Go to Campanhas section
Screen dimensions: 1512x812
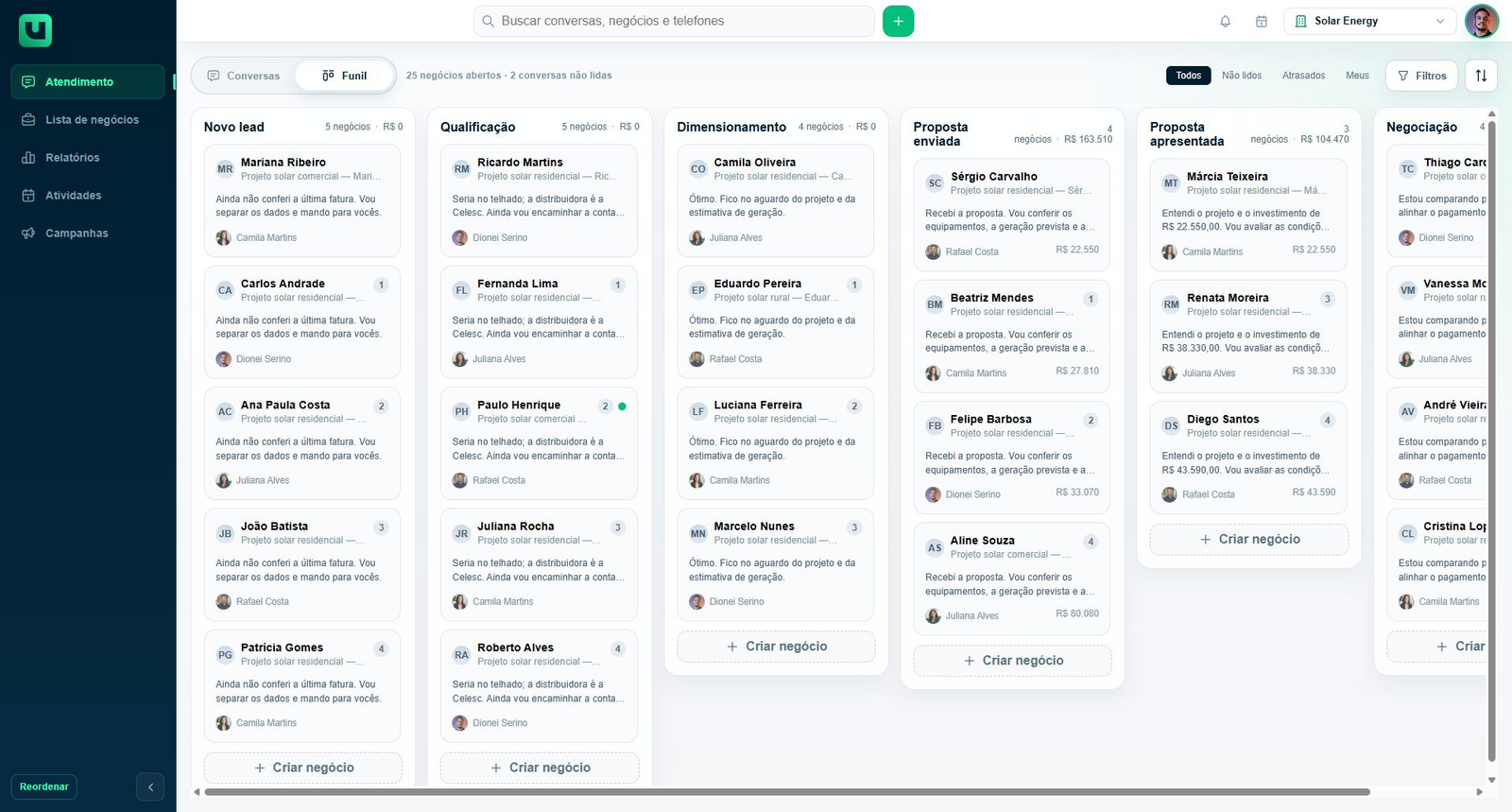click(x=88, y=233)
